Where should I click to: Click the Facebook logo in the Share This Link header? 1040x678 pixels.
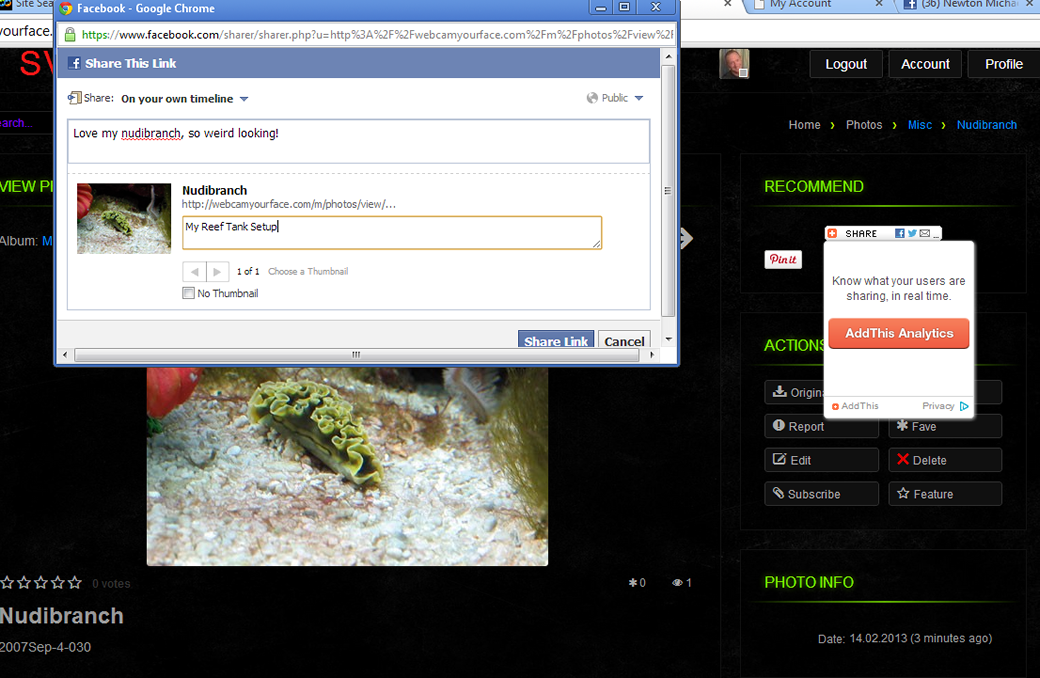pos(75,64)
